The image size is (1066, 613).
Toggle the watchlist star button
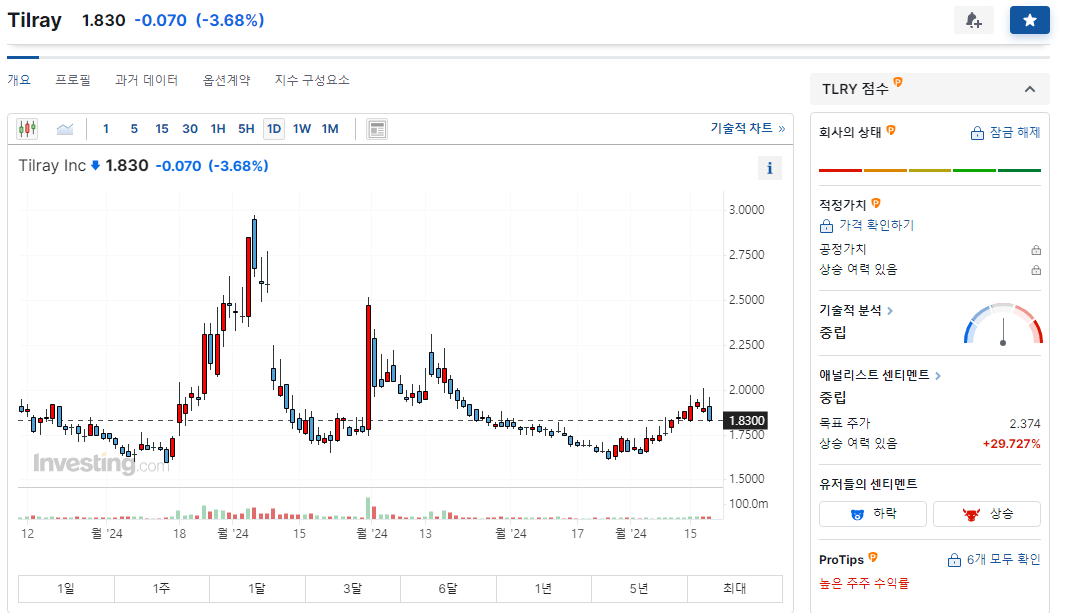[x=1029, y=20]
